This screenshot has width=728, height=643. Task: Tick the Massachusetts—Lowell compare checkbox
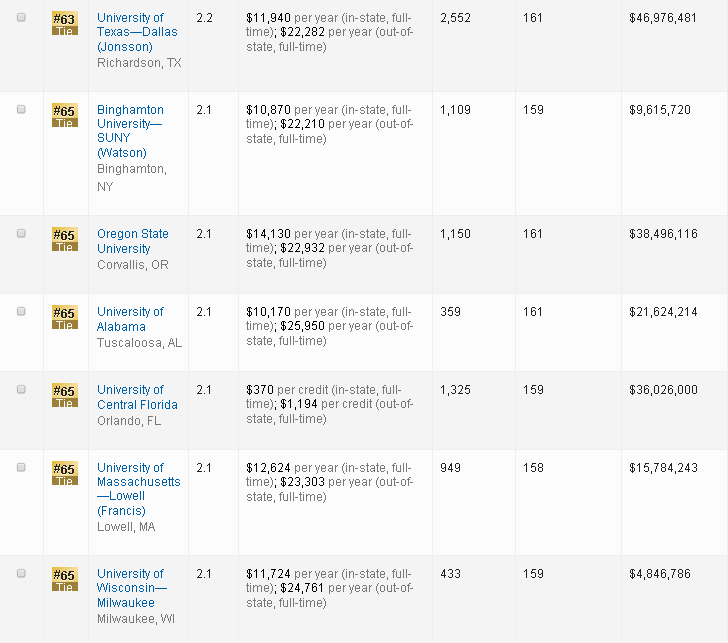coord(21,467)
